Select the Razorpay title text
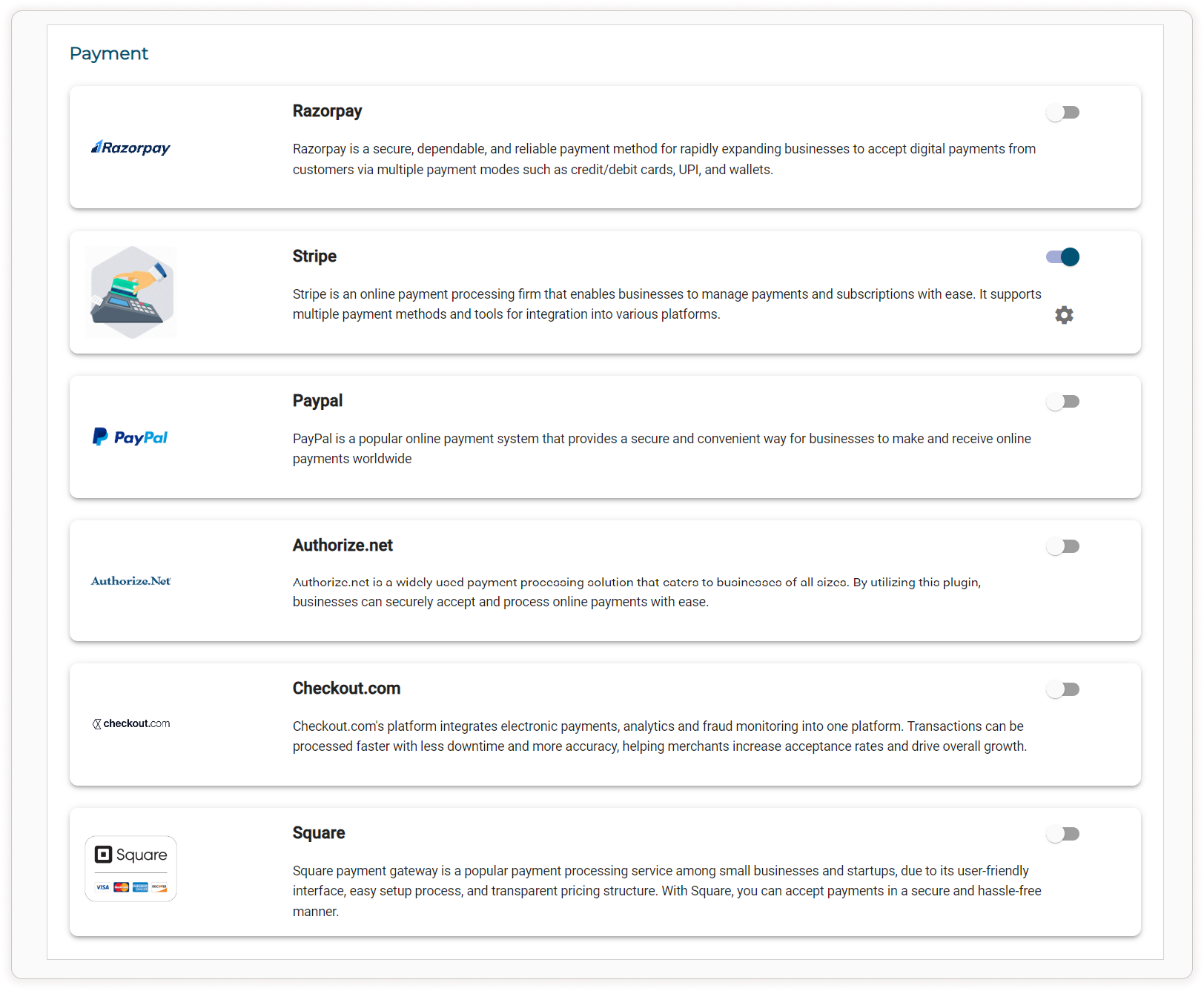 [327, 111]
